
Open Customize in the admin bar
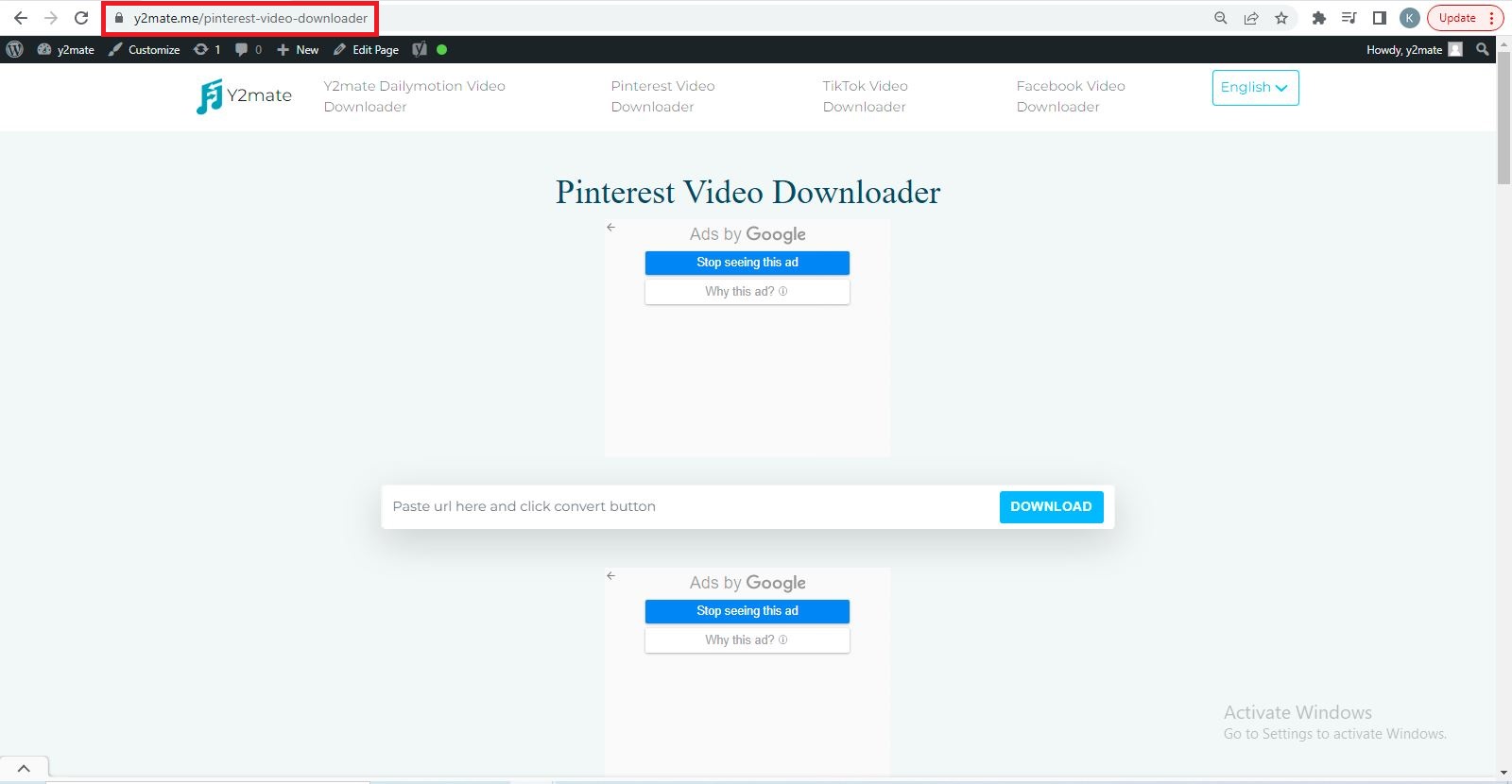145,50
